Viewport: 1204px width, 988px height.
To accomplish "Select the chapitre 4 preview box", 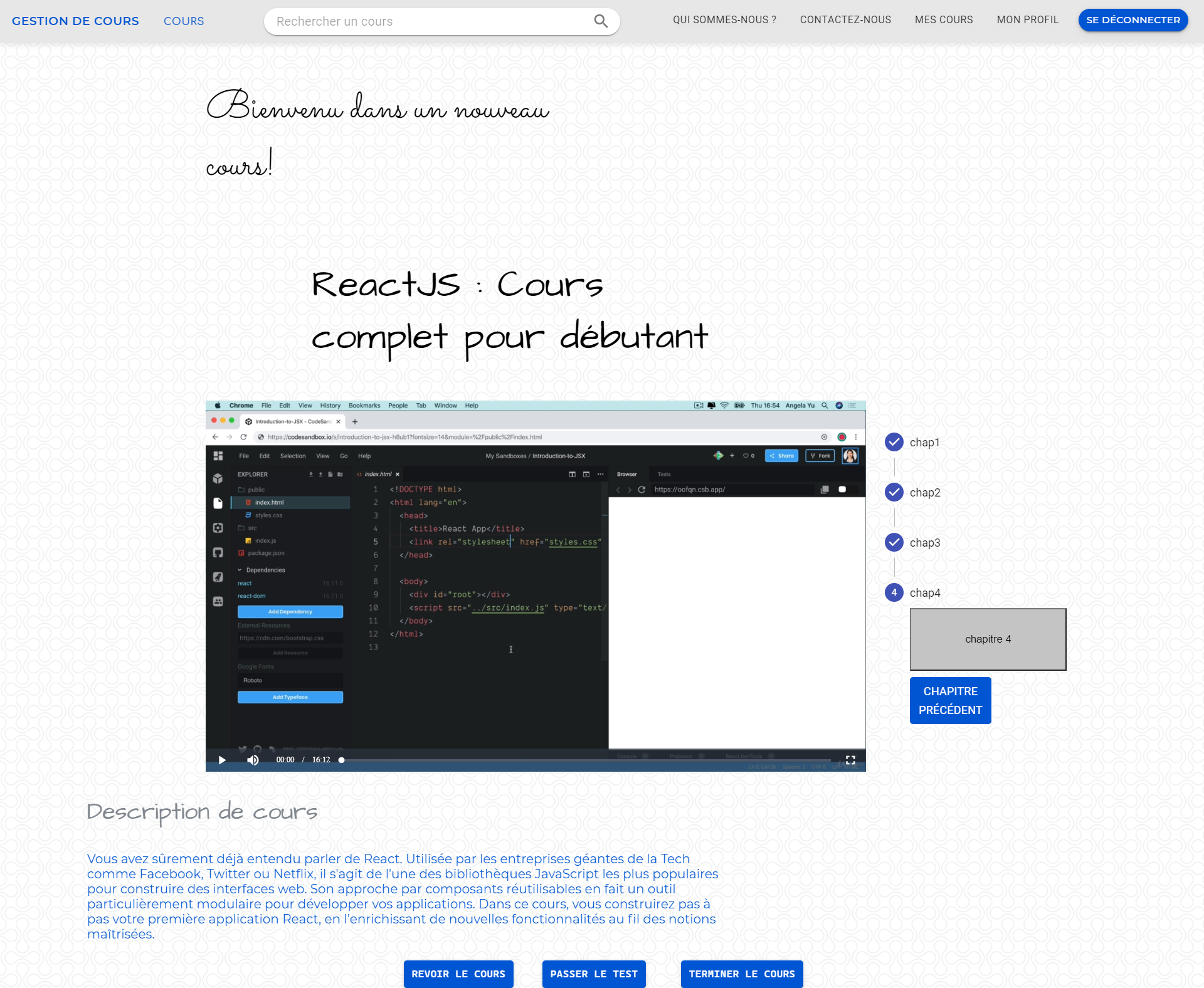I will point(988,639).
